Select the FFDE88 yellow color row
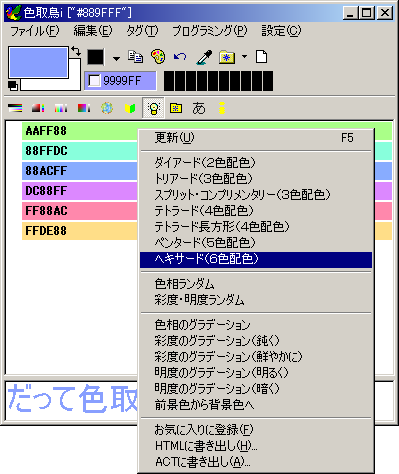 coord(80,231)
